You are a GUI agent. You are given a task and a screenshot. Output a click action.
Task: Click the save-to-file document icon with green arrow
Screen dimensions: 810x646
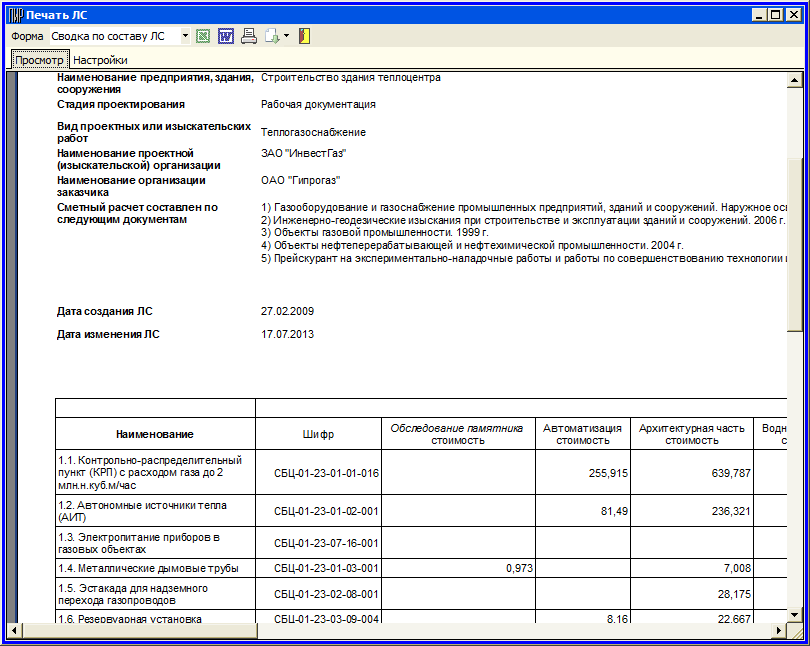(271, 36)
